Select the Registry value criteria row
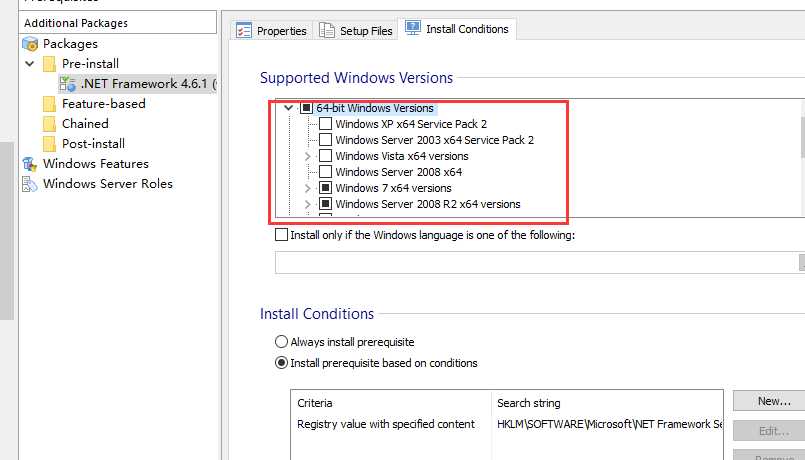 click(386, 424)
